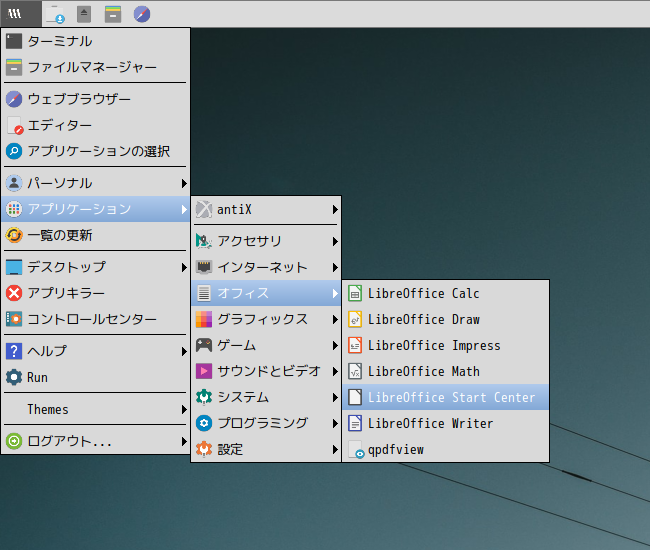Screen dimensions: 650x550
Task: Click the ログアウト green circle icon
Action: [x=14, y=441]
